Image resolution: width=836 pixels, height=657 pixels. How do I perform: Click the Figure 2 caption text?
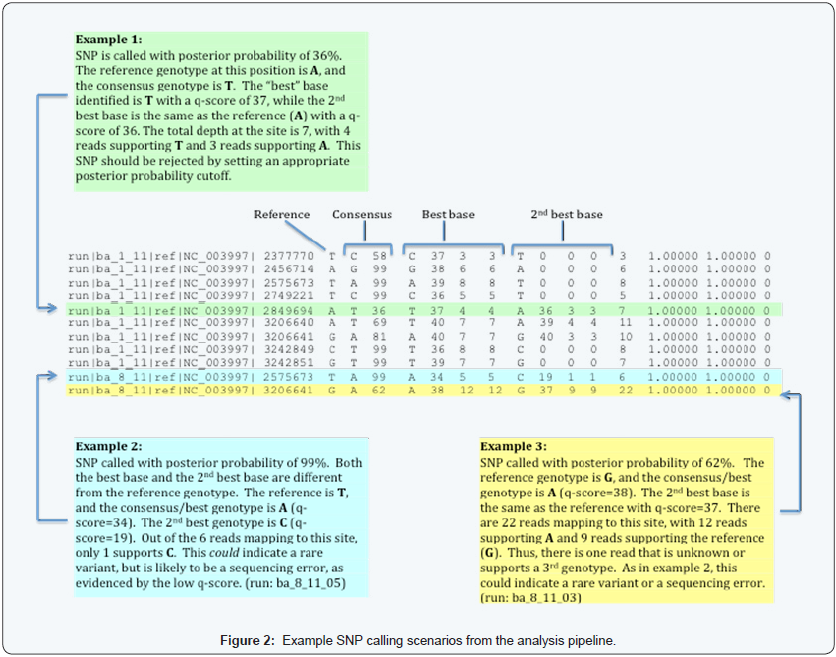[417, 637]
